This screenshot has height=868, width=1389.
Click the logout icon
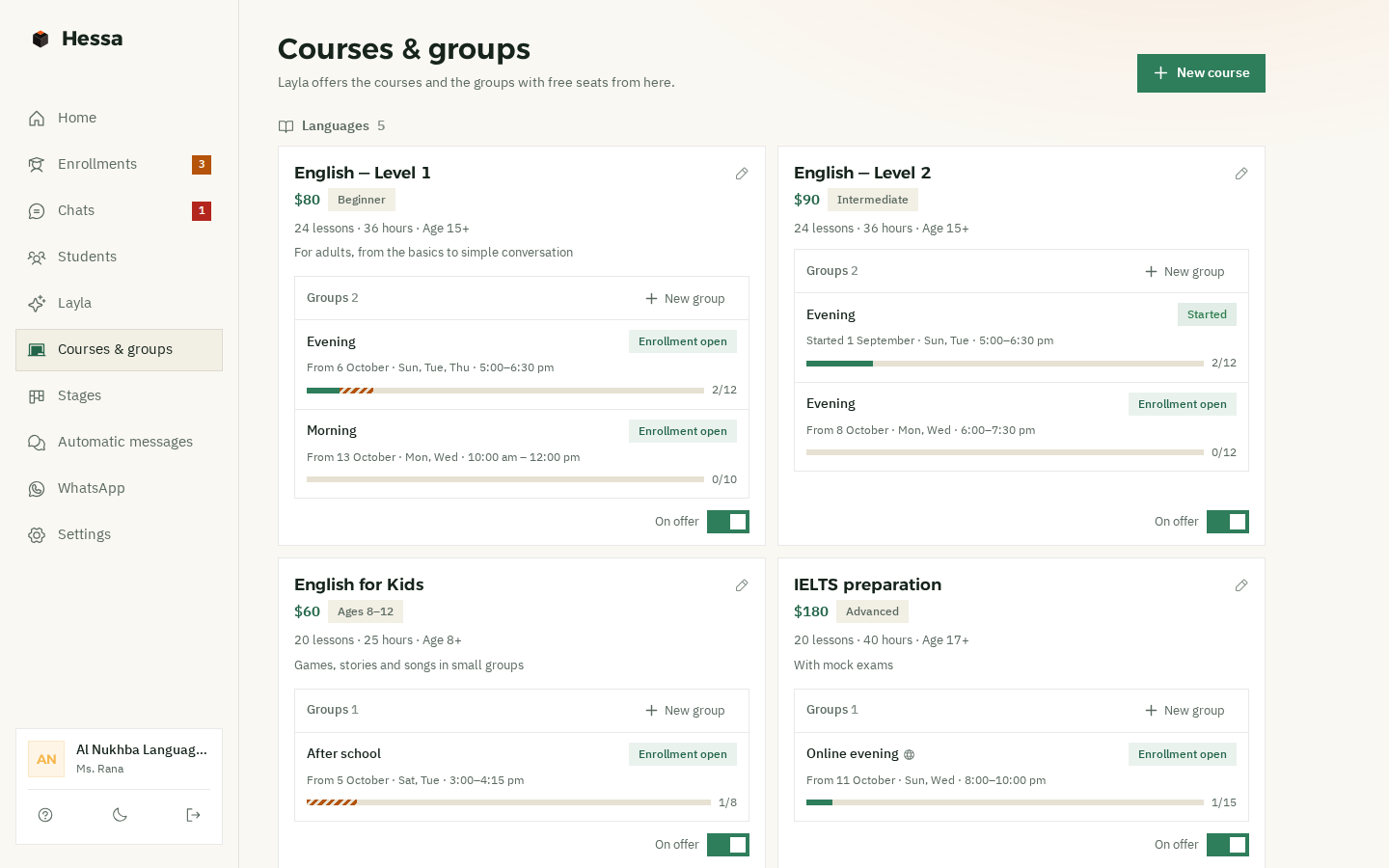(x=193, y=815)
